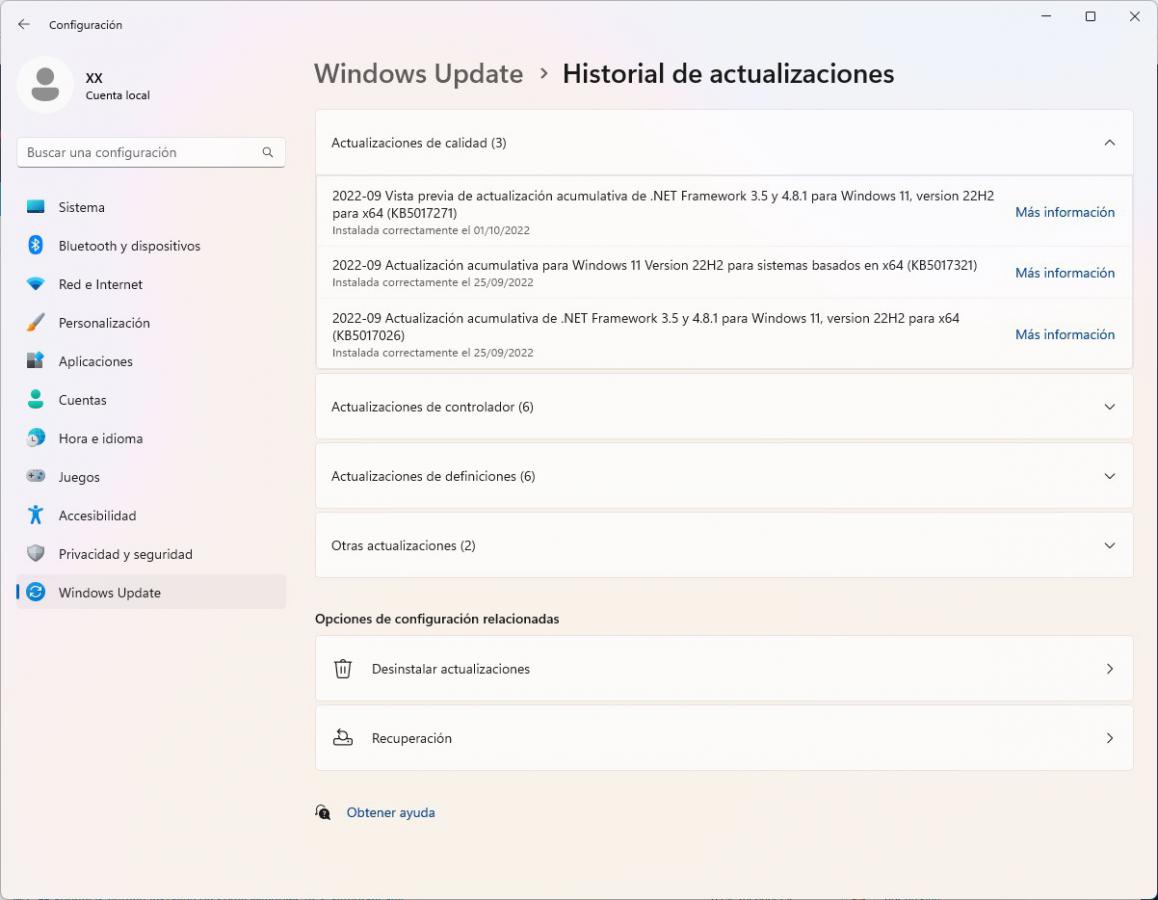Open Más información for KB5017271
The image size is (1158, 900).
[x=1064, y=212]
